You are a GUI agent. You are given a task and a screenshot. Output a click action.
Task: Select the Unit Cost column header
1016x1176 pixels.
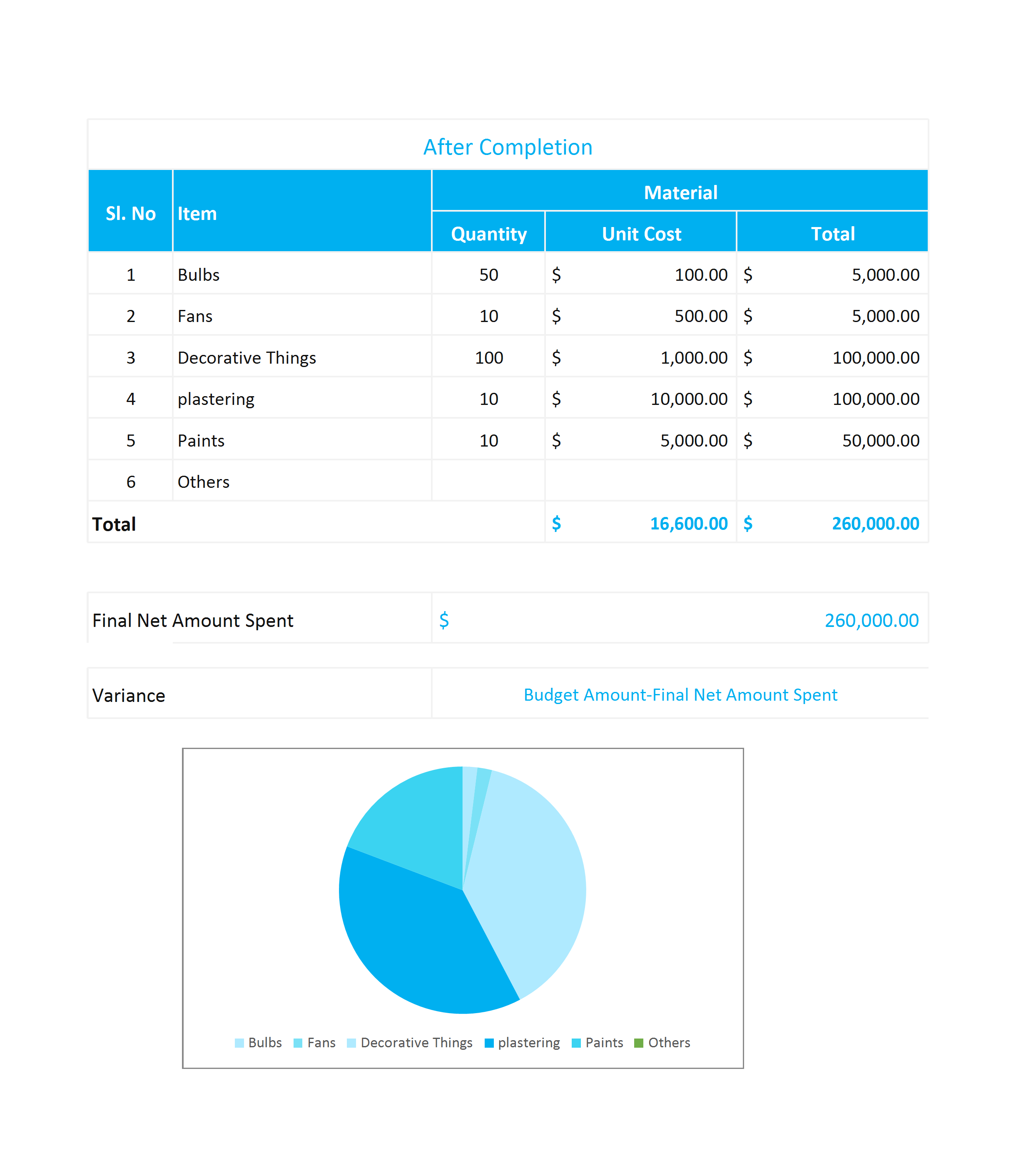(x=641, y=234)
